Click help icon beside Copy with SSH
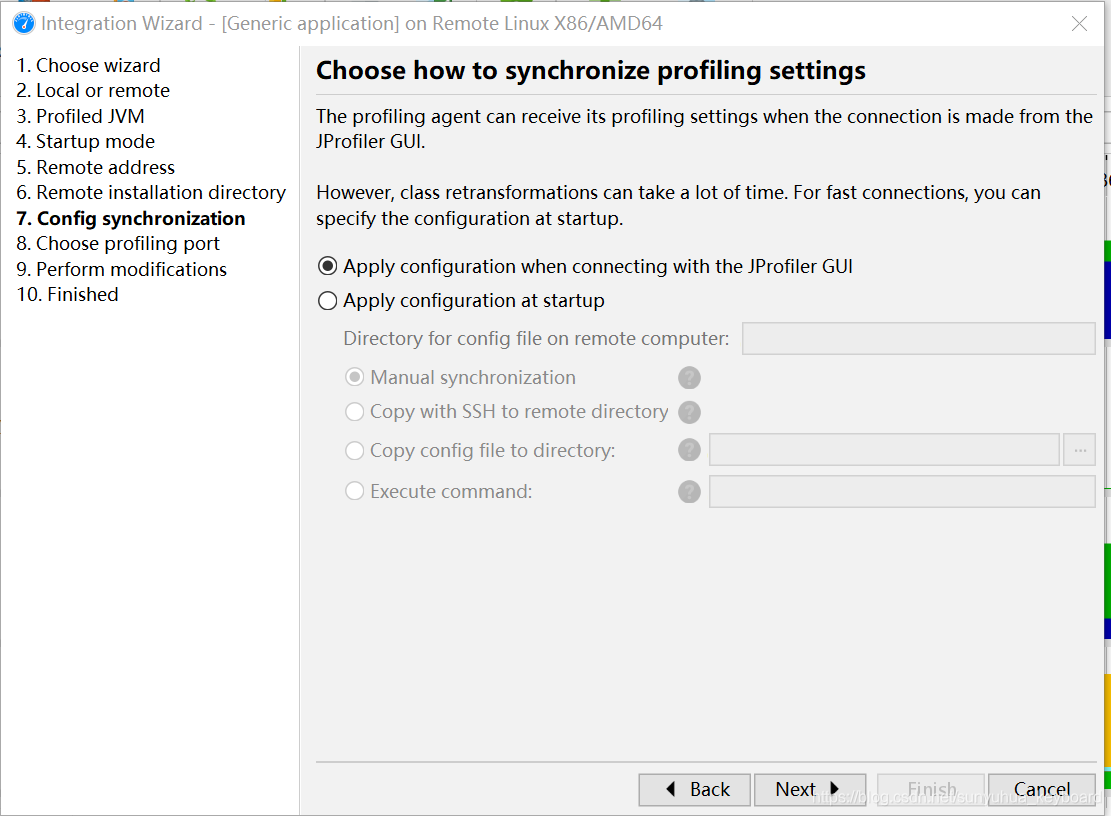The height and width of the screenshot is (816, 1111). pyautogui.click(x=689, y=412)
